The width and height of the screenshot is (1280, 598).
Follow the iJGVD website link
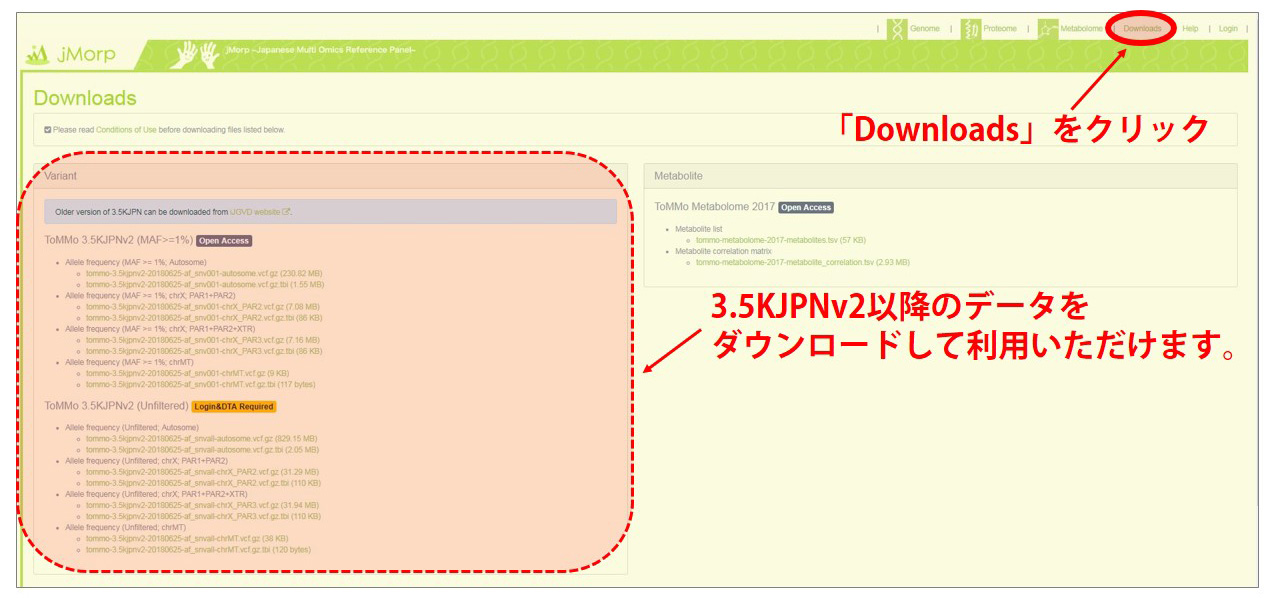click(255, 212)
